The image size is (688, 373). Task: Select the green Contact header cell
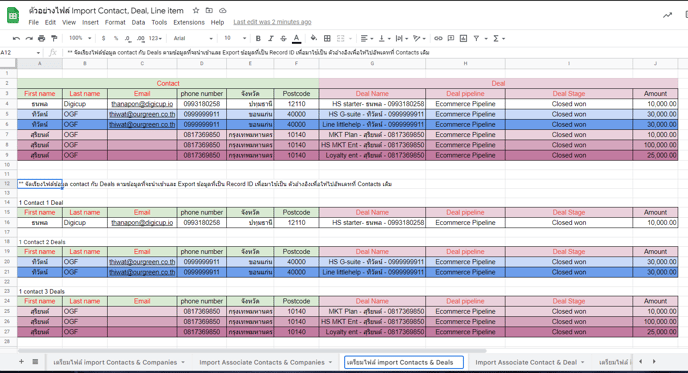[x=168, y=83]
